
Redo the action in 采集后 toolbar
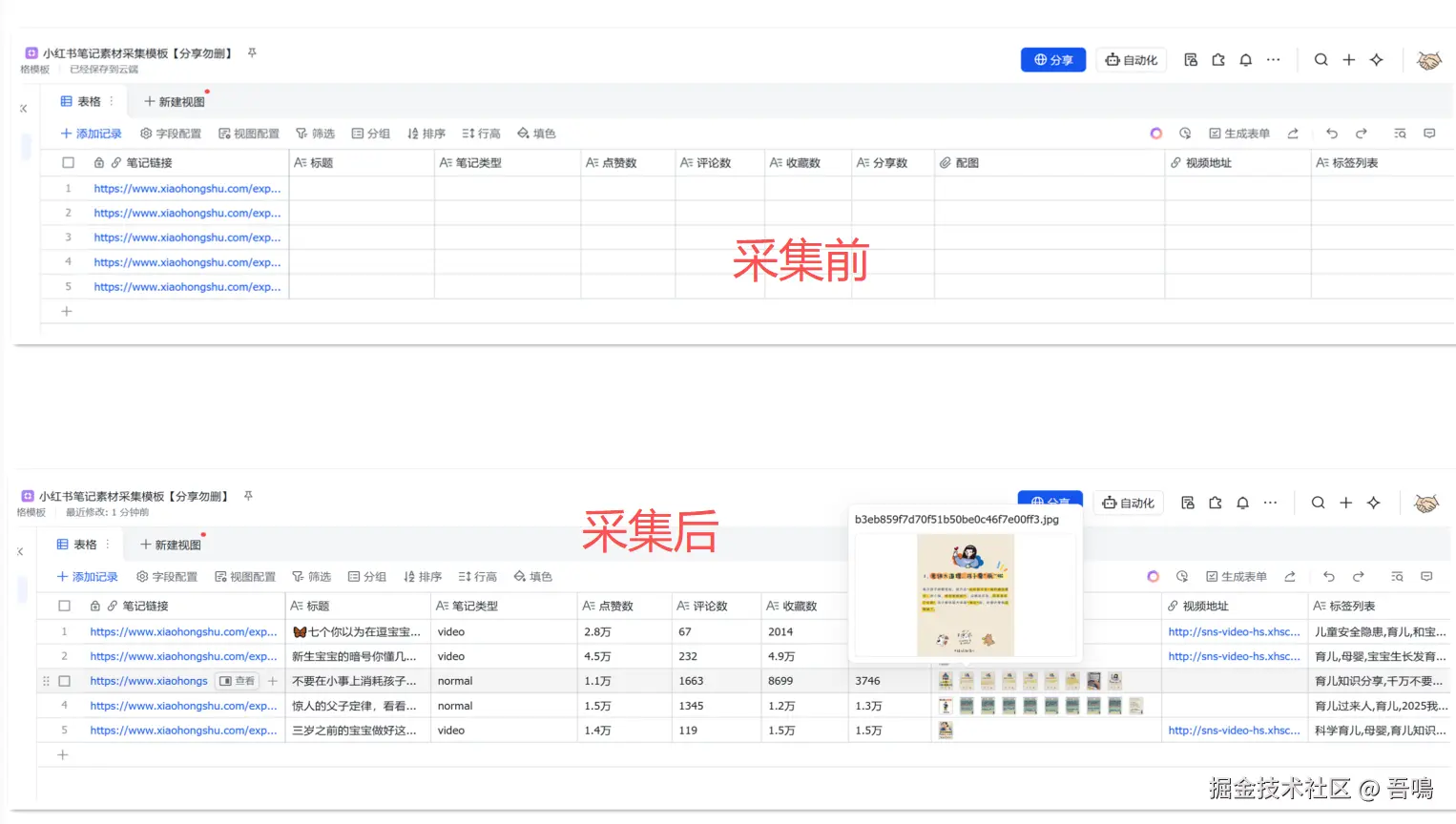pyautogui.click(x=1359, y=577)
